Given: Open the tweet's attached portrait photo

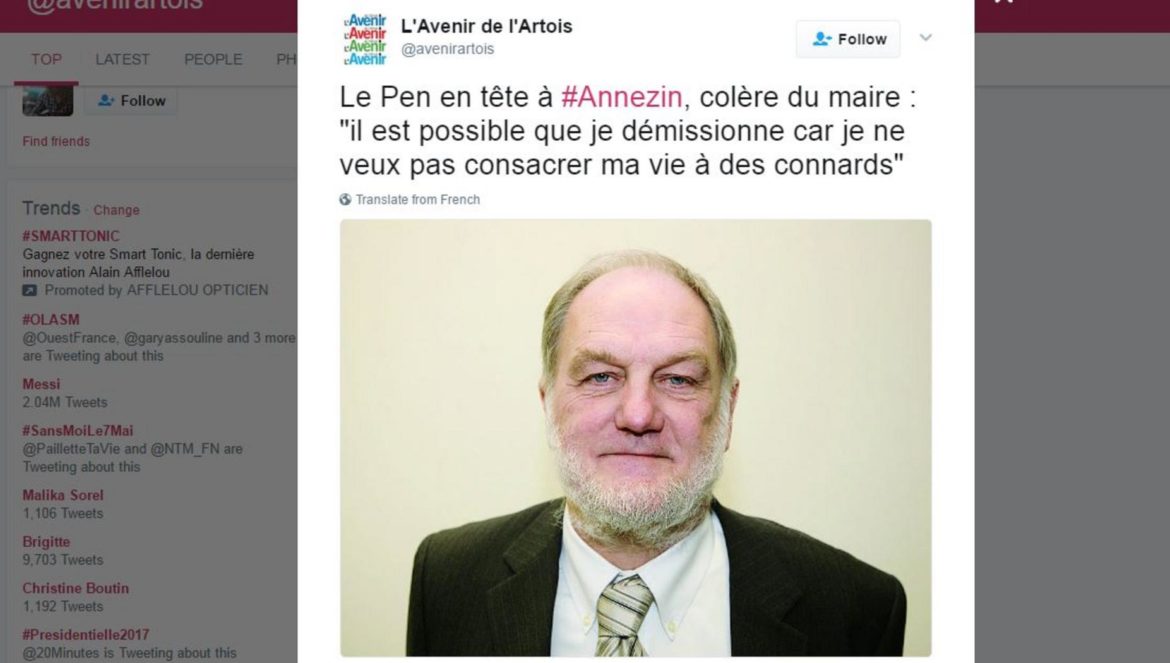Looking at the screenshot, I should 636,438.
